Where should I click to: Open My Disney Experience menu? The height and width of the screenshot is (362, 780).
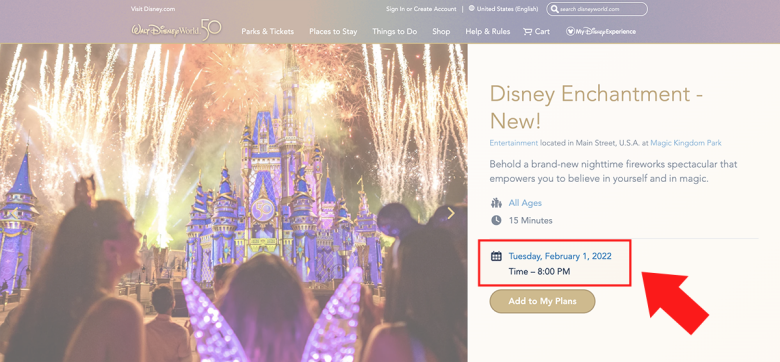[601, 31]
